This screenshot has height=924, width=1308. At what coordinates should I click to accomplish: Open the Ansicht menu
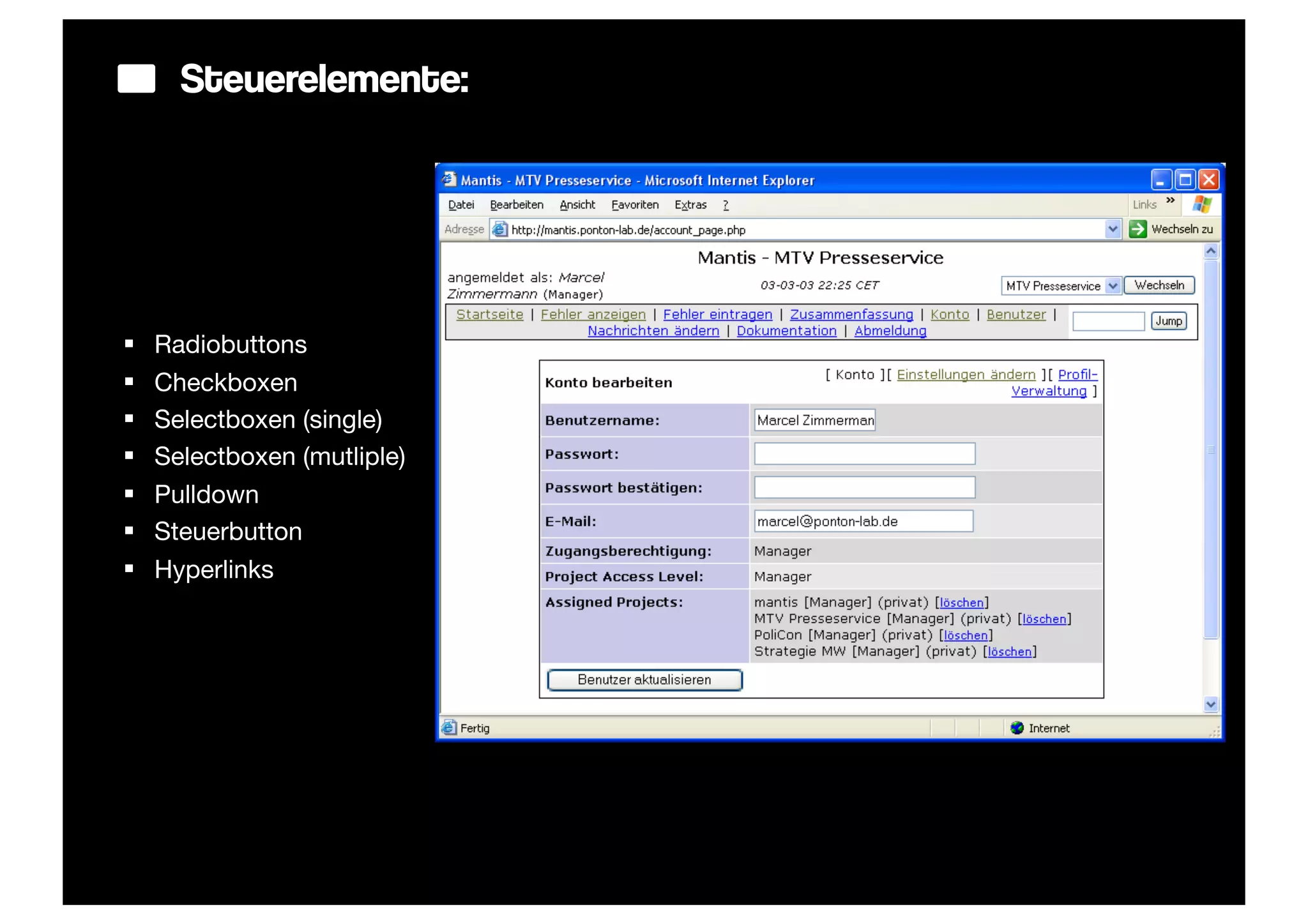click(577, 204)
